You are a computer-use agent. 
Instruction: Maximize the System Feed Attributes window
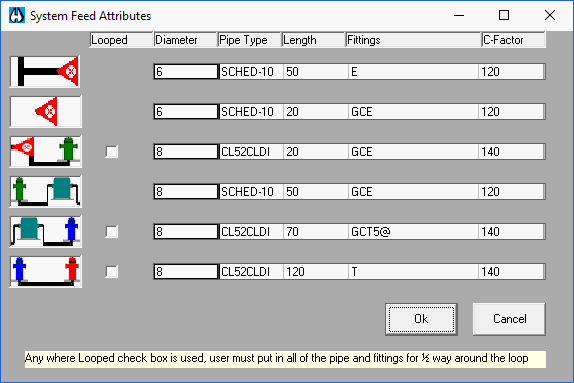504,15
